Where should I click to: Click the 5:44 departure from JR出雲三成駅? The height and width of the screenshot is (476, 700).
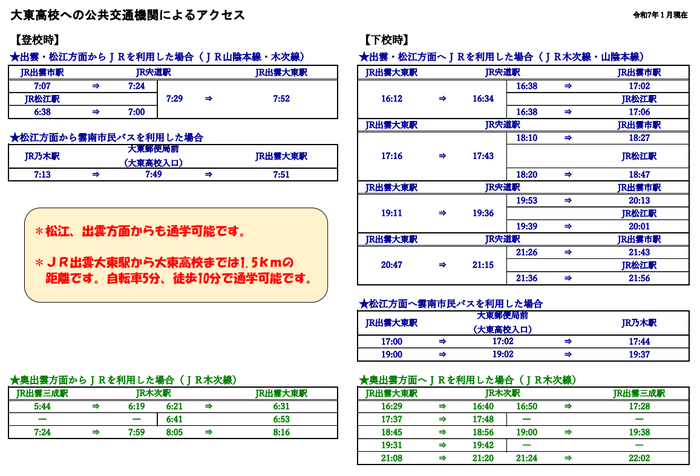[x=42, y=406]
